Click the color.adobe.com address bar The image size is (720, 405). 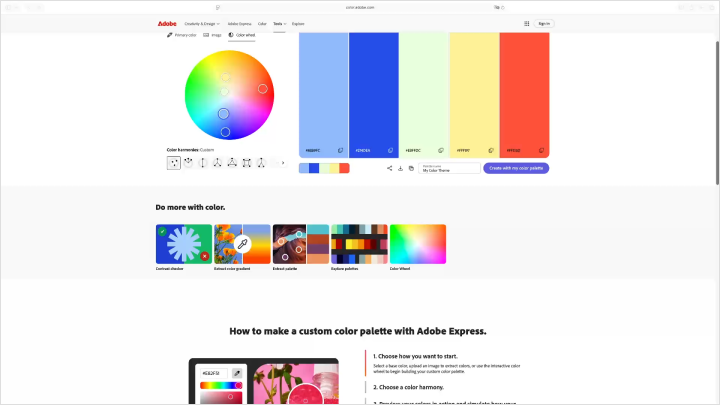360,7
